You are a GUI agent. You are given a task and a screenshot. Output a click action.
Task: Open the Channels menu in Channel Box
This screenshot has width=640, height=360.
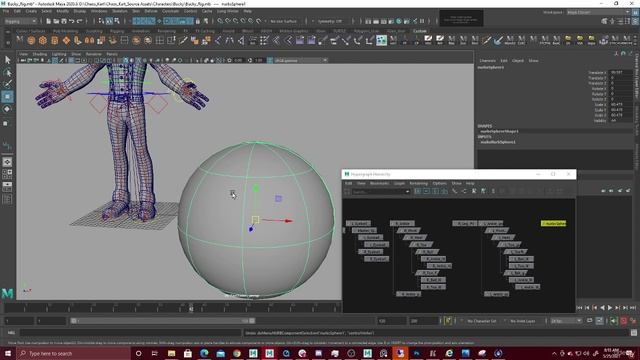pyautogui.click(x=487, y=60)
